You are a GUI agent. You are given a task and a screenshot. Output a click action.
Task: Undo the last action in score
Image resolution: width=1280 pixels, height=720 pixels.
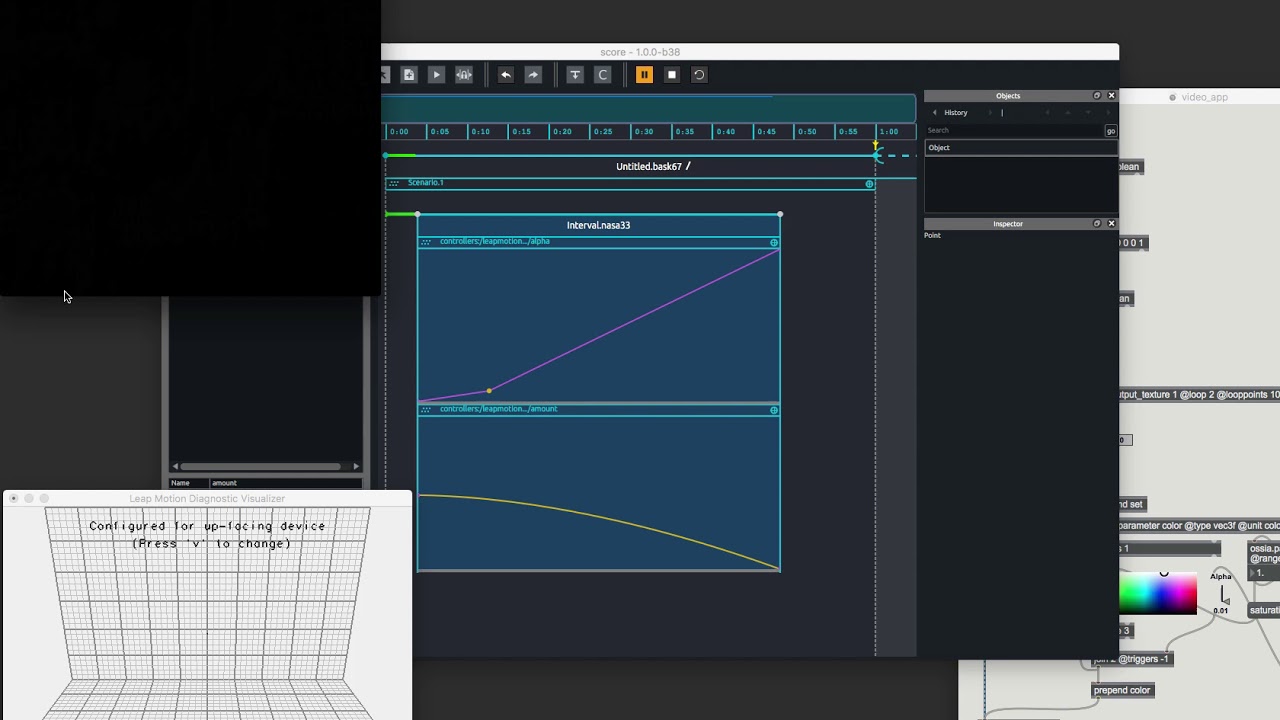click(505, 75)
